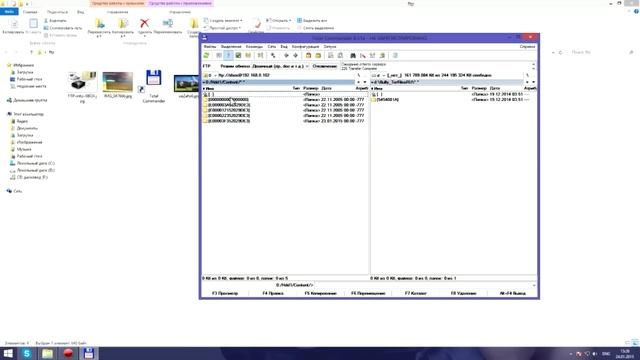This screenshot has height=360, width=640.
Task: Click left panel root directory backslash button
Action: click(x=359, y=76)
